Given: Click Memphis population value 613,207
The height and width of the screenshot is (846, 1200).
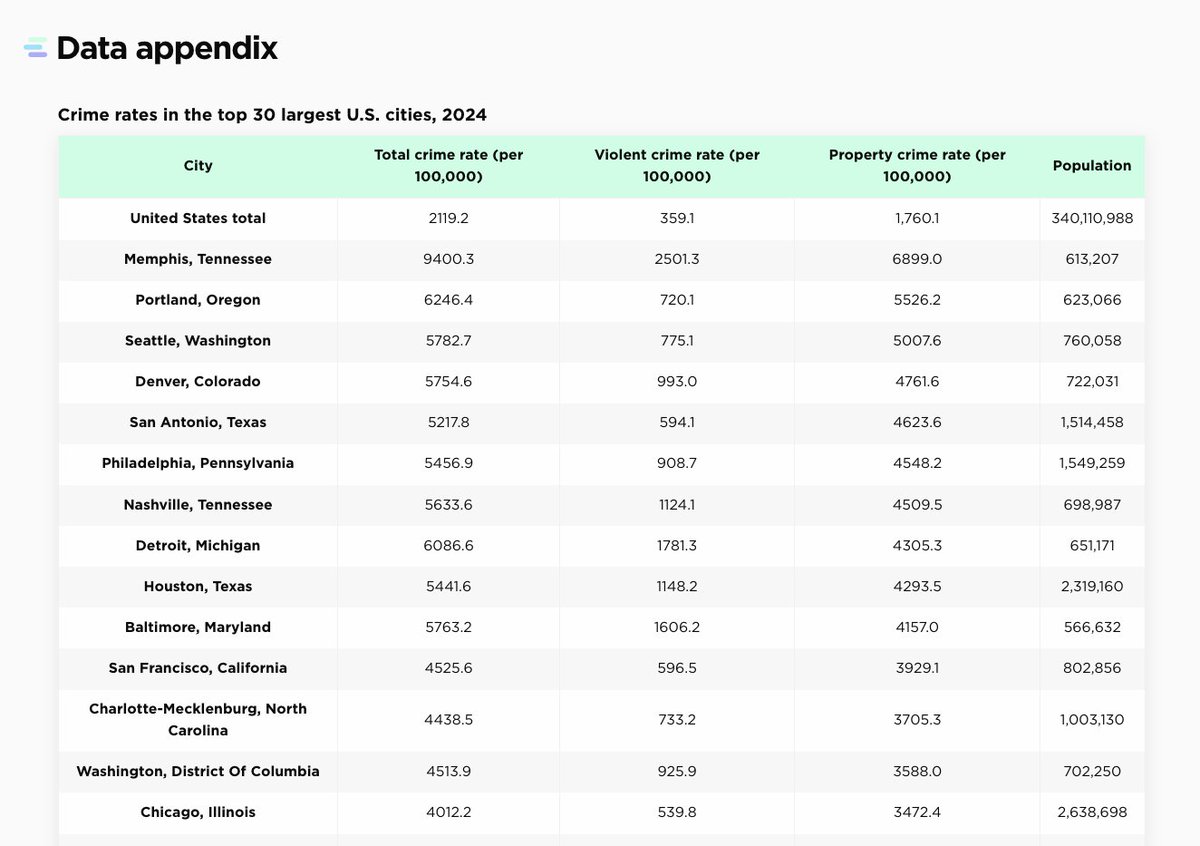Looking at the screenshot, I should pyautogui.click(x=1092, y=259).
